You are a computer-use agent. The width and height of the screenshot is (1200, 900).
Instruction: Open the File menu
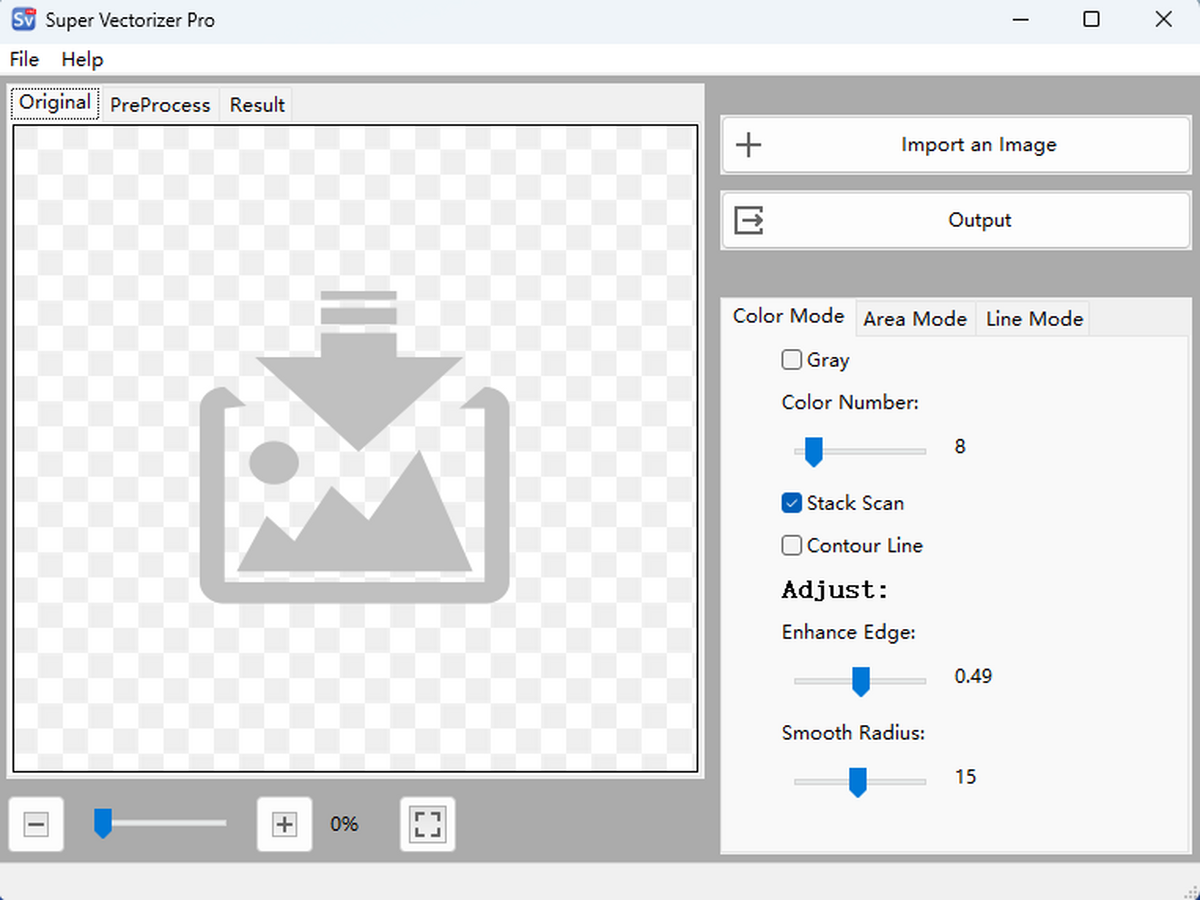pos(23,59)
